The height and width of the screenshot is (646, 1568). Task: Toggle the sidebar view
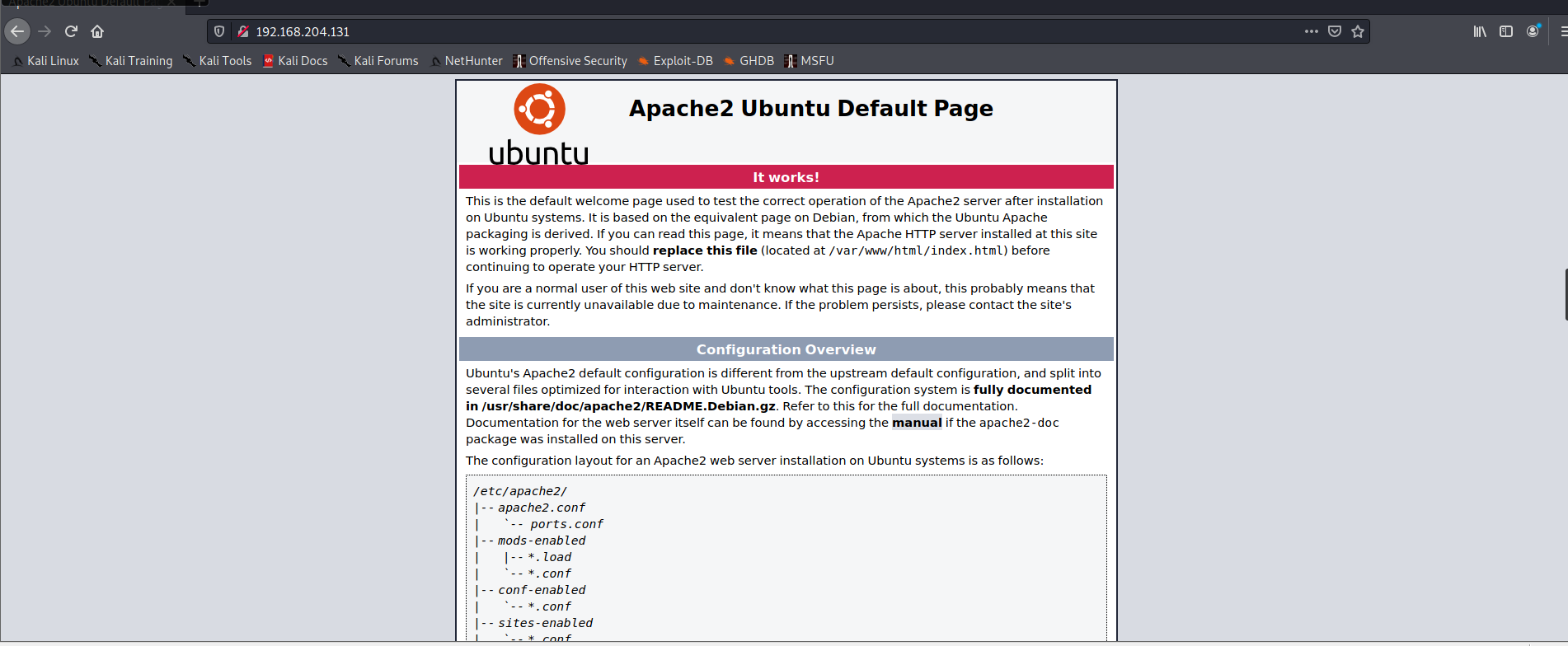(1506, 31)
